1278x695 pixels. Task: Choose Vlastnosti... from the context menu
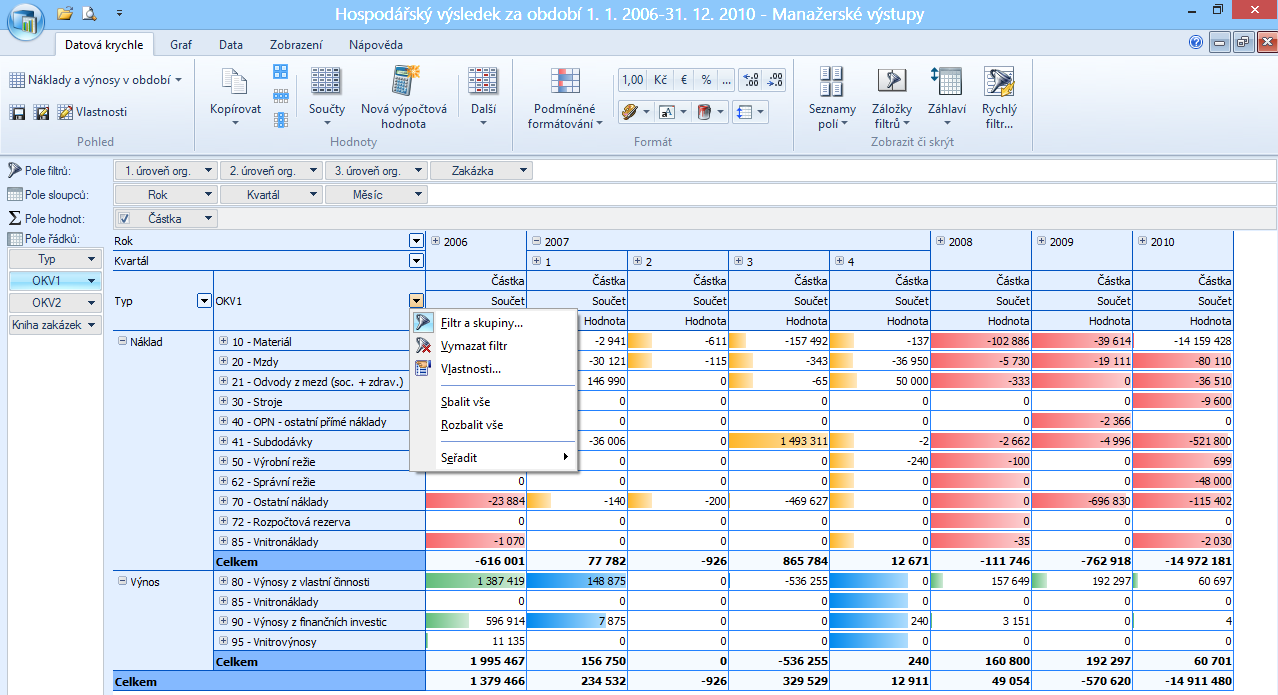494,369
